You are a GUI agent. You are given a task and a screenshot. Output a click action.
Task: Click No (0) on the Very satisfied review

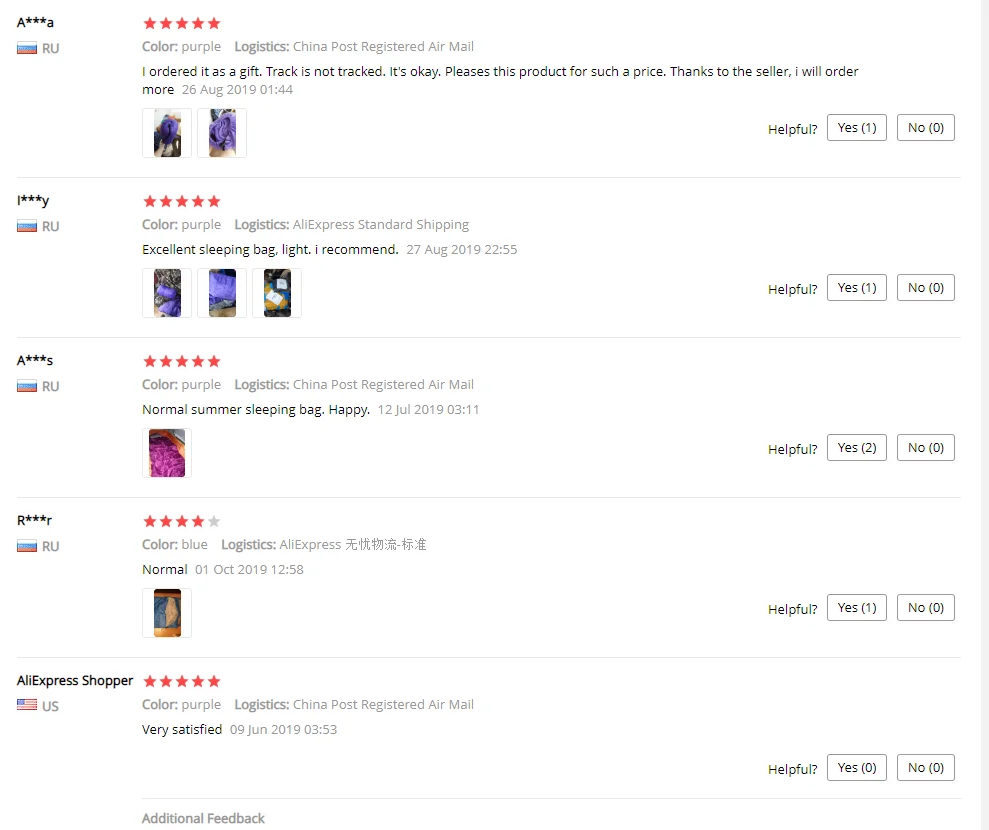coord(925,768)
